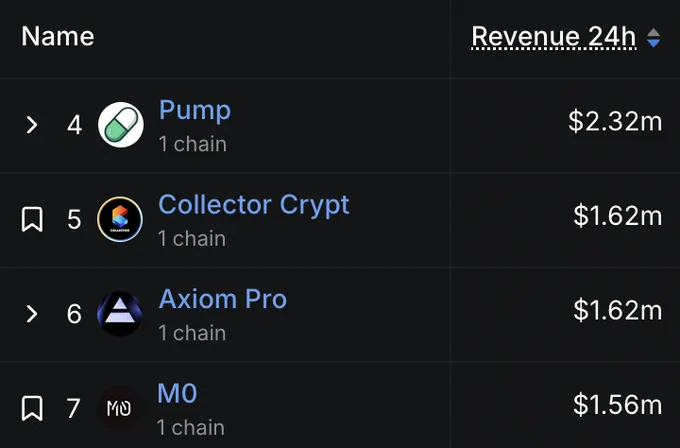Click the Collector Crypt logo icon
Viewport: 680px width, 448px height.
tap(120, 219)
